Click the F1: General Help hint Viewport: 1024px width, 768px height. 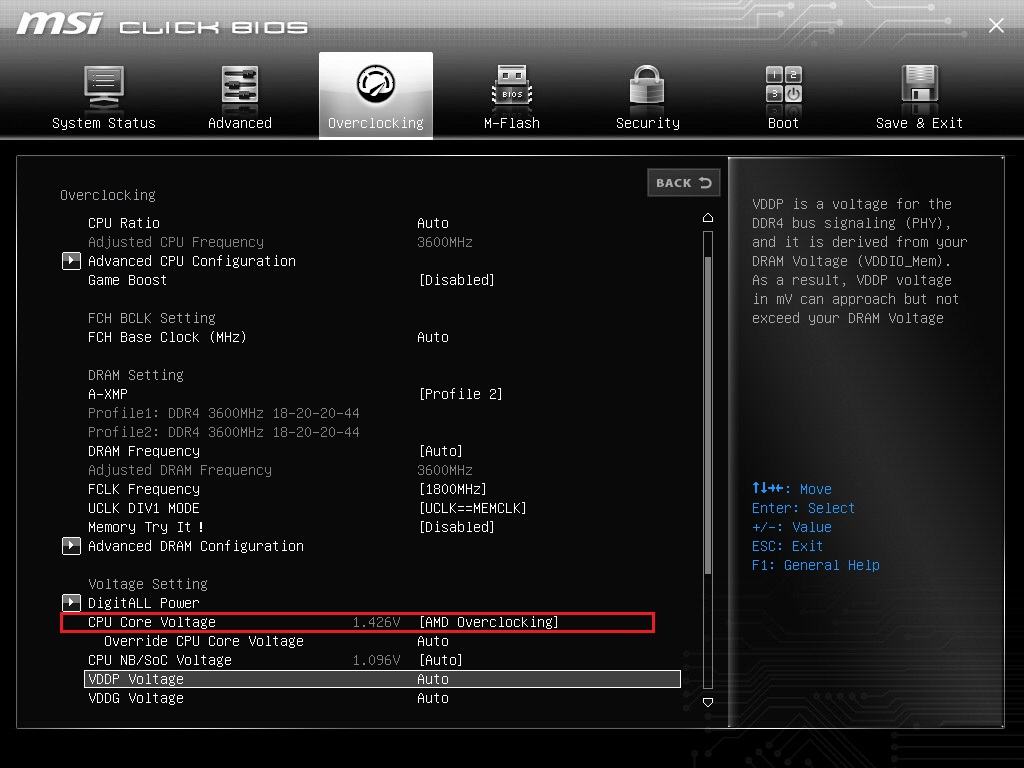coord(816,565)
